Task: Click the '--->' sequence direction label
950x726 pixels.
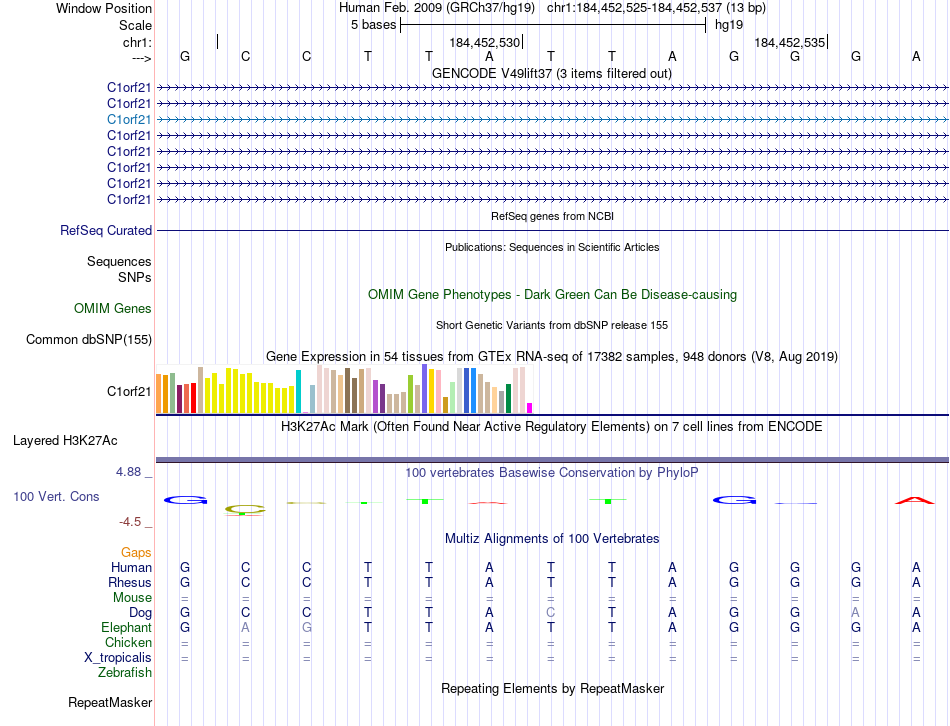Action: (x=142, y=58)
